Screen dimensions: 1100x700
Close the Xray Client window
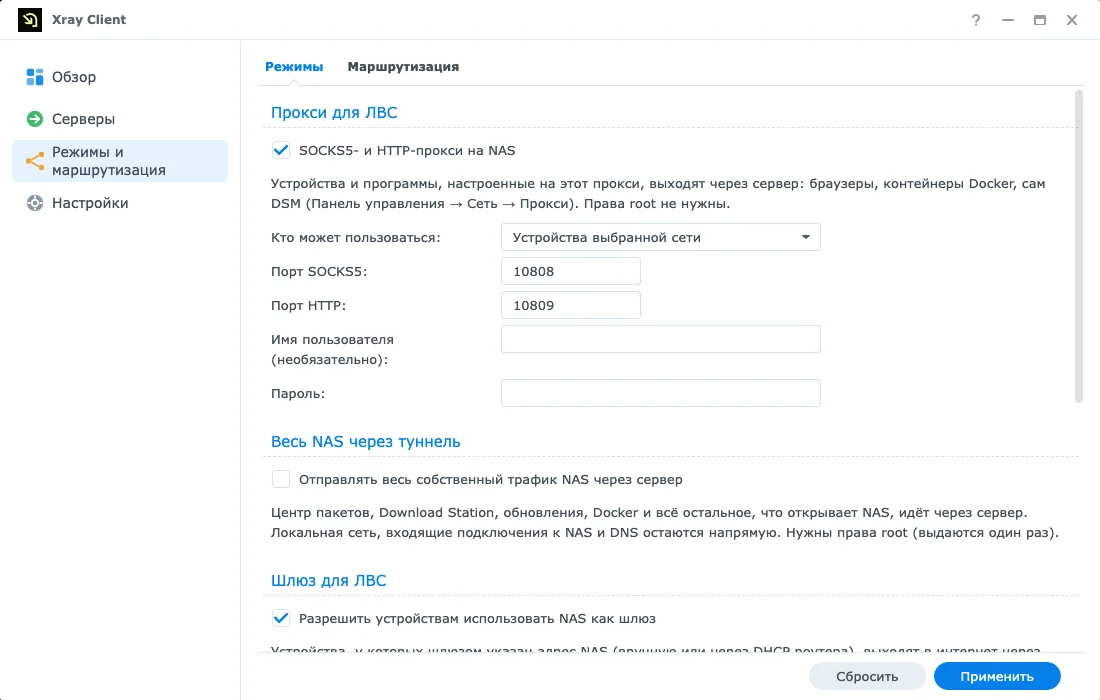[x=1072, y=20]
